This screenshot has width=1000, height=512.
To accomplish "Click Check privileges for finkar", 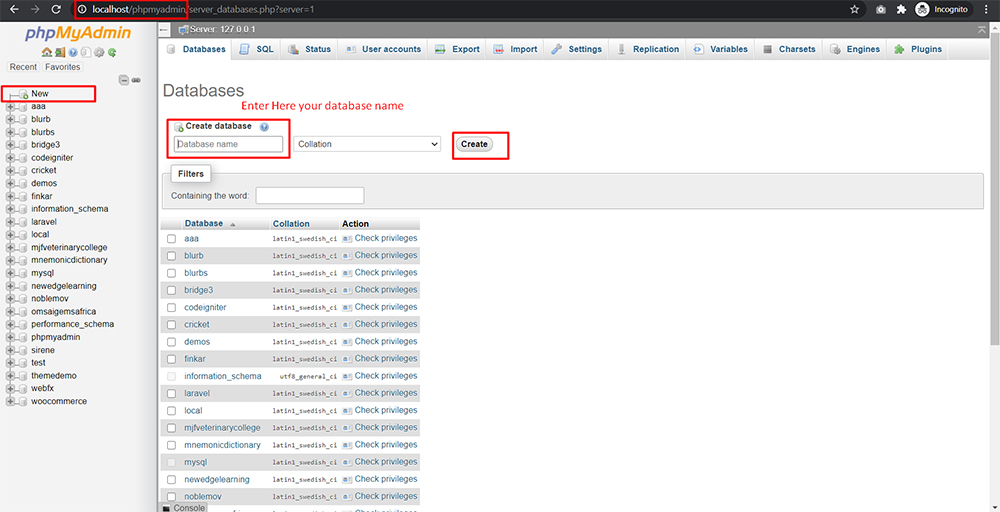I will [x=386, y=358].
